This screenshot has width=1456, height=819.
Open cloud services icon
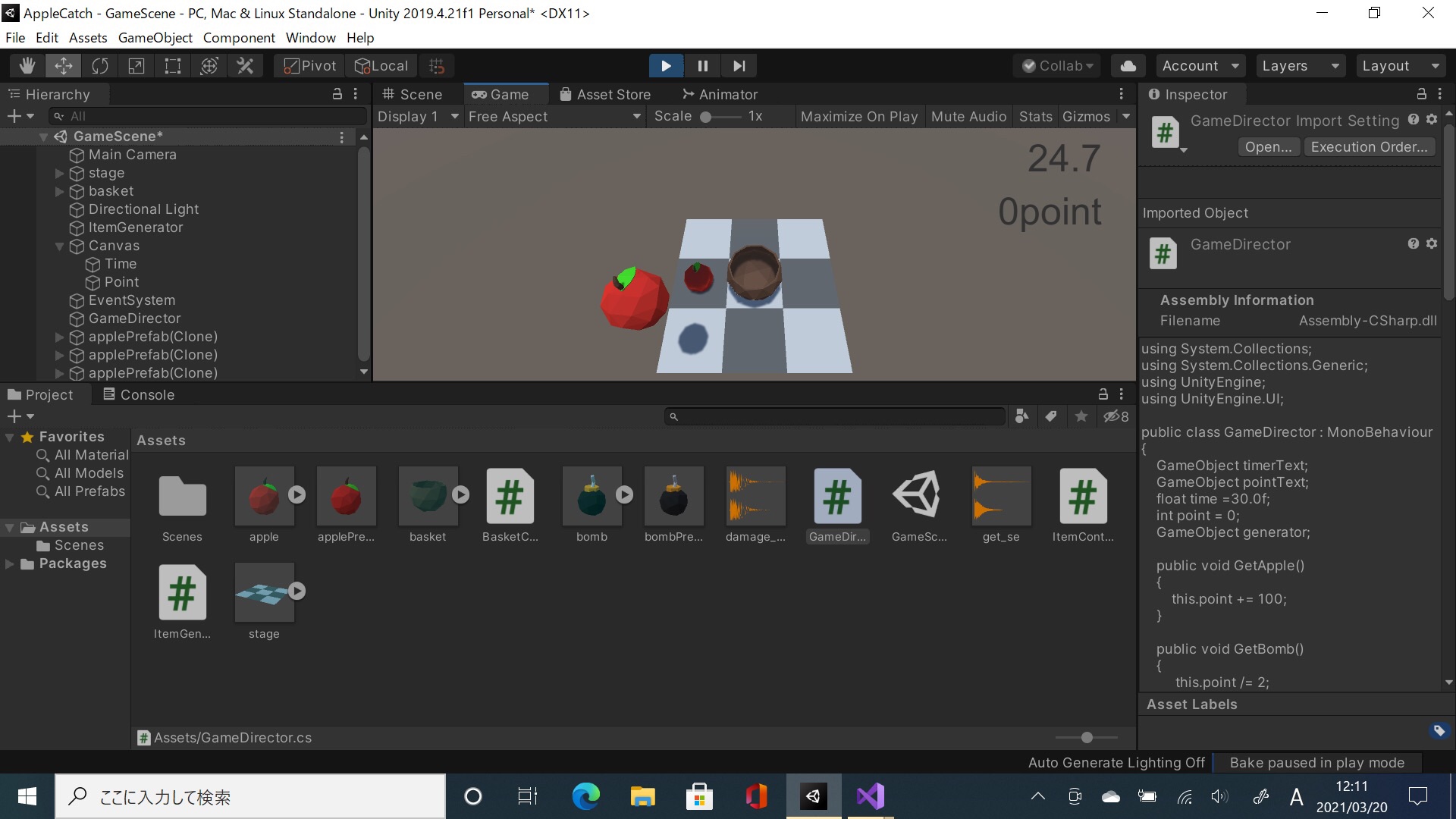point(1128,66)
